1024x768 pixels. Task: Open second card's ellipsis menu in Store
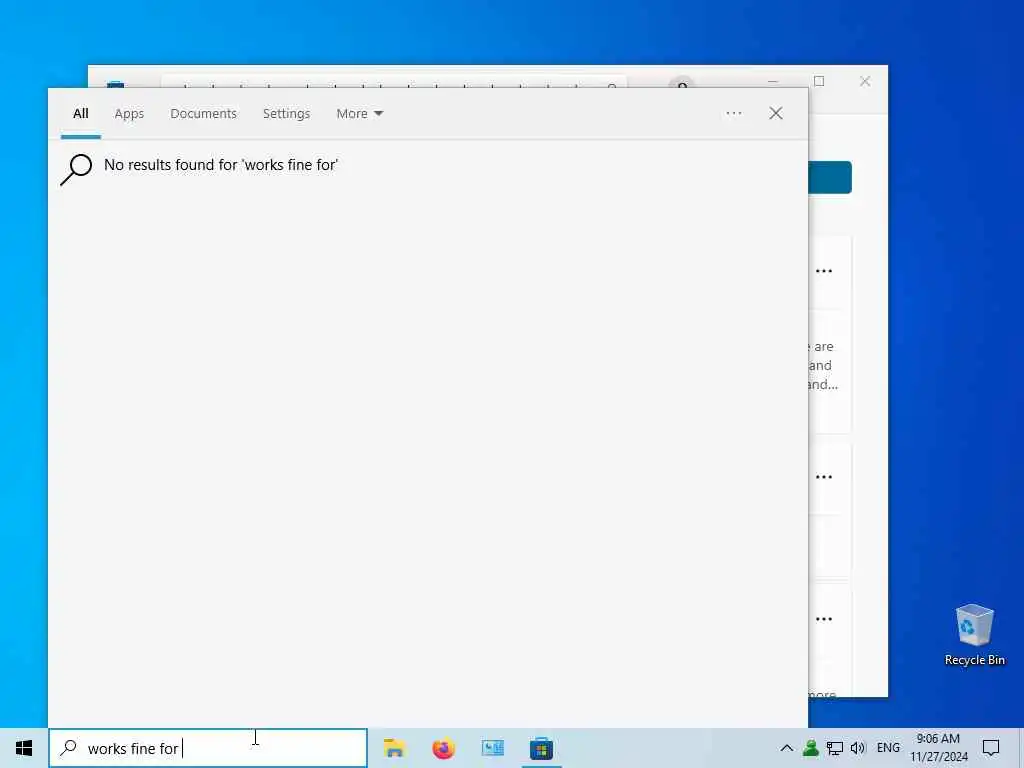point(824,477)
